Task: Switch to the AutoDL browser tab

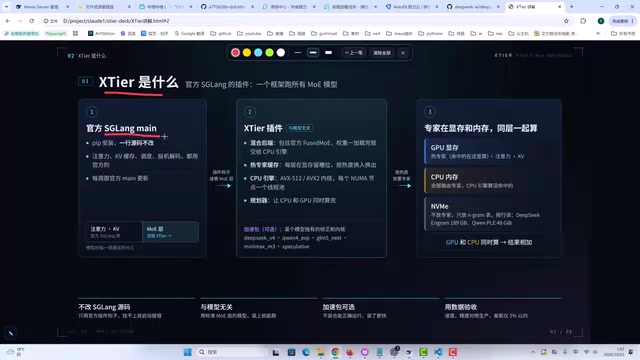Action: [x=411, y=7]
